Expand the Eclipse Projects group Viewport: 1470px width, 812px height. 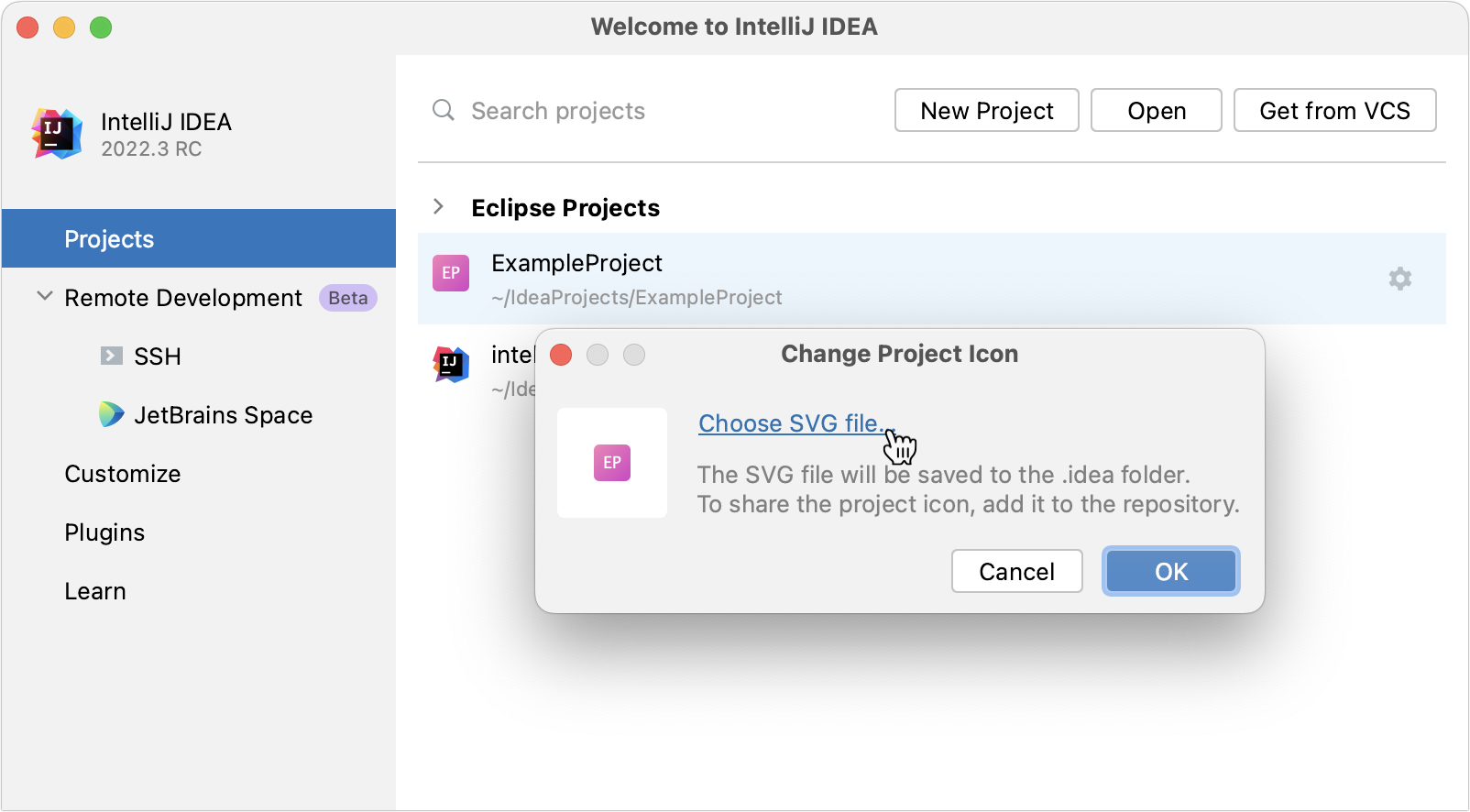click(x=439, y=207)
